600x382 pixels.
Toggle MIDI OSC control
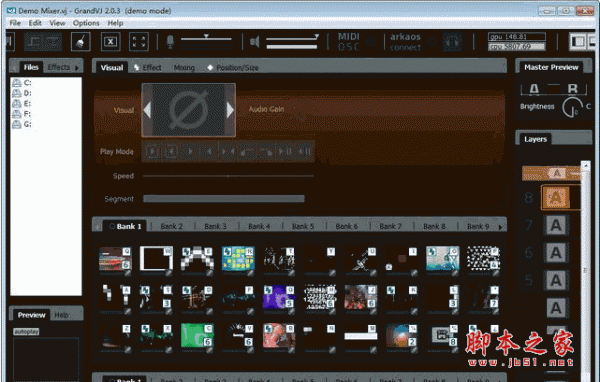[x=349, y=42]
